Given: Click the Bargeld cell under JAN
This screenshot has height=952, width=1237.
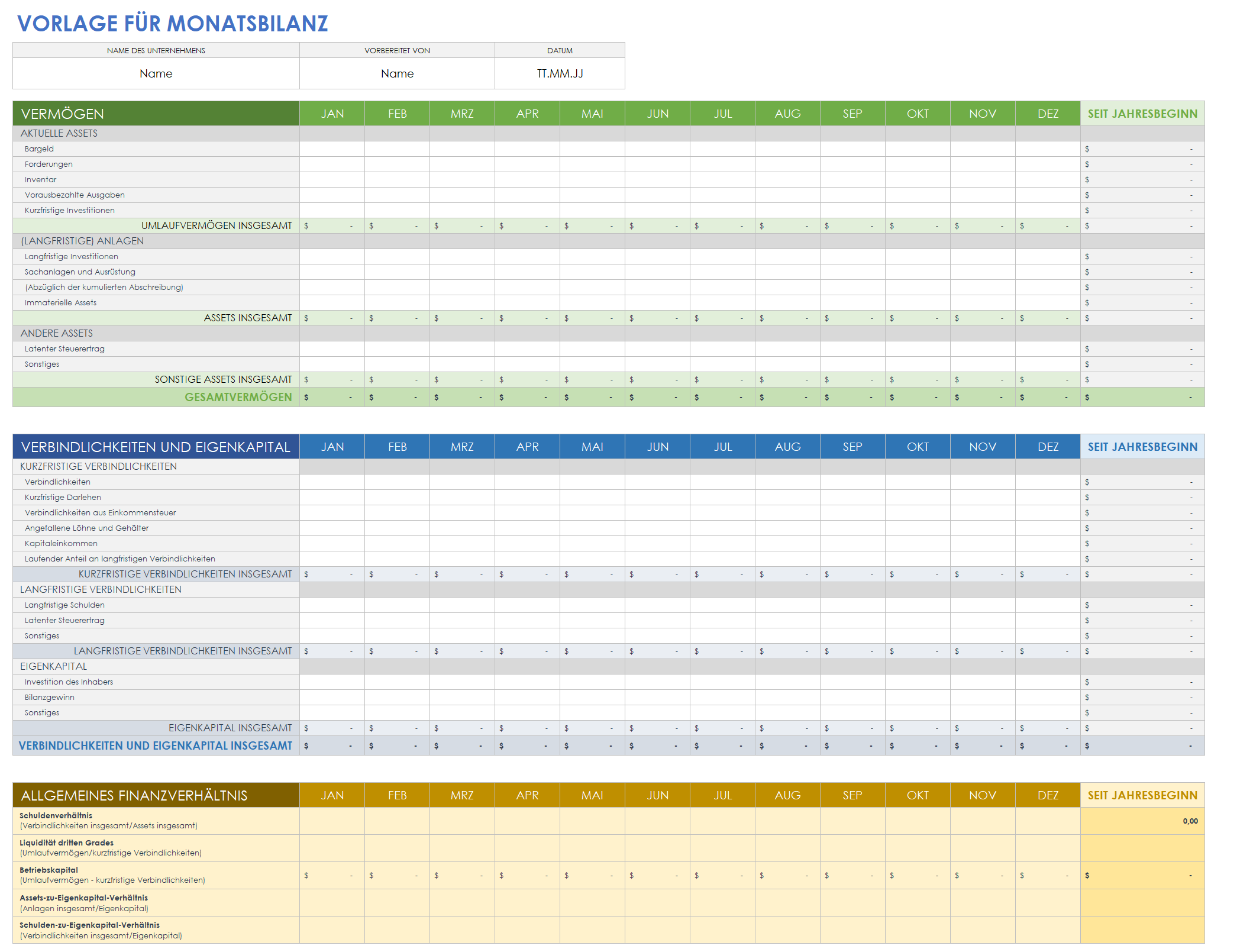Looking at the screenshot, I should click(332, 149).
